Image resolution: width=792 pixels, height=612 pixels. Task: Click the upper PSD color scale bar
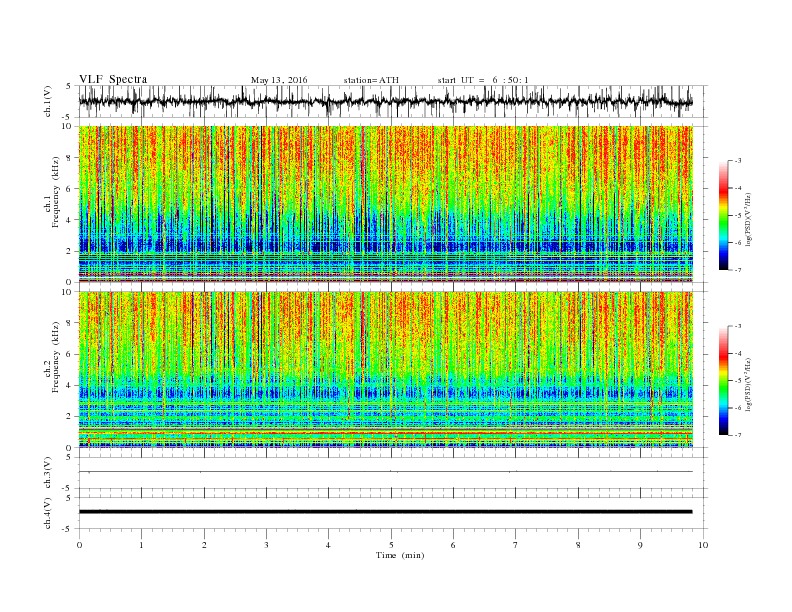click(723, 215)
